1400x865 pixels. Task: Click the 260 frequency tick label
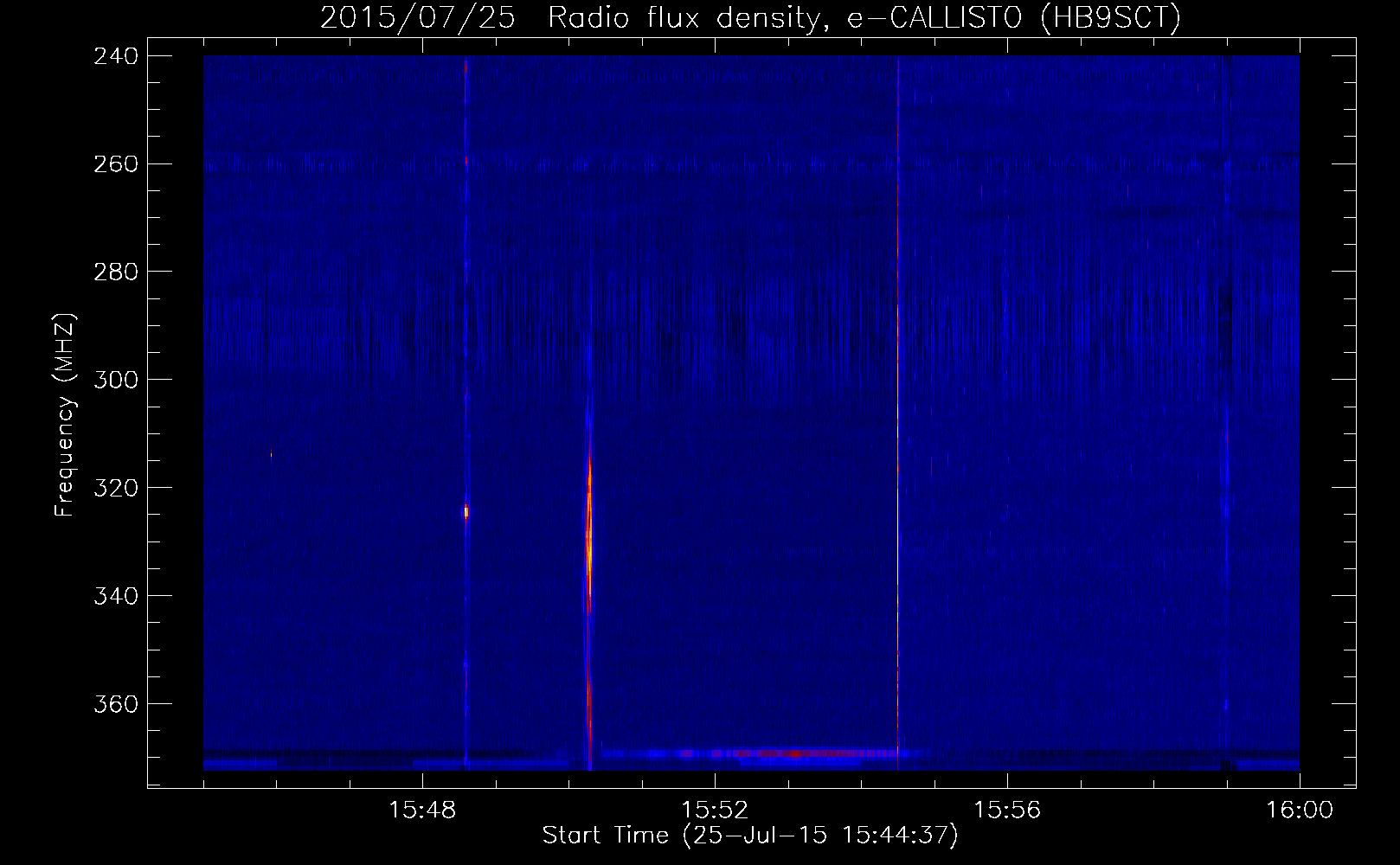[x=115, y=164]
